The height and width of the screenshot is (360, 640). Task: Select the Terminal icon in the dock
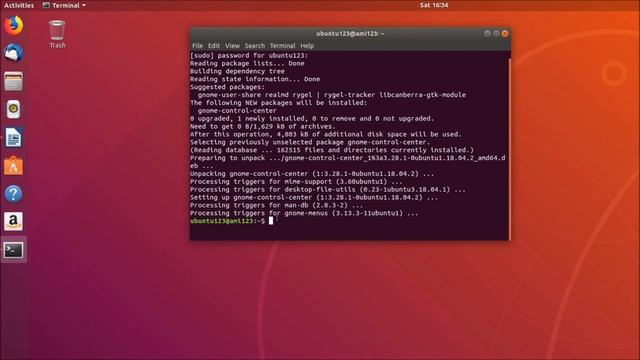pyautogui.click(x=13, y=250)
